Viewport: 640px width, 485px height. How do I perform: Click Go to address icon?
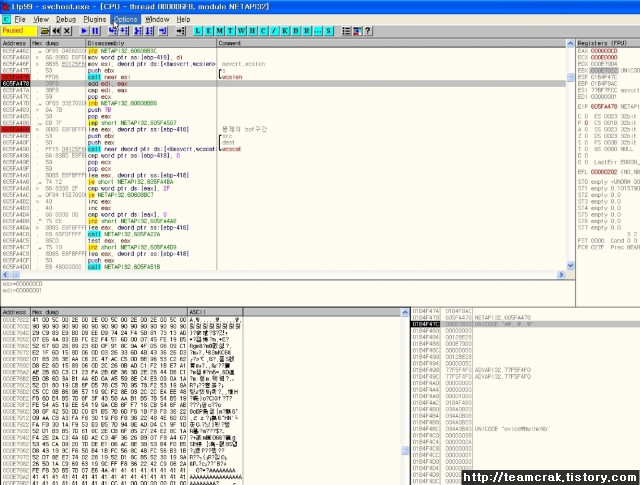[x=180, y=31]
